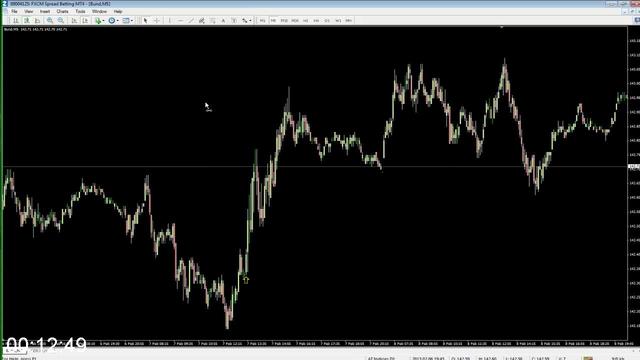The width and height of the screenshot is (640, 360).
Task: Switch to H4 timeframe
Action: point(316,20)
